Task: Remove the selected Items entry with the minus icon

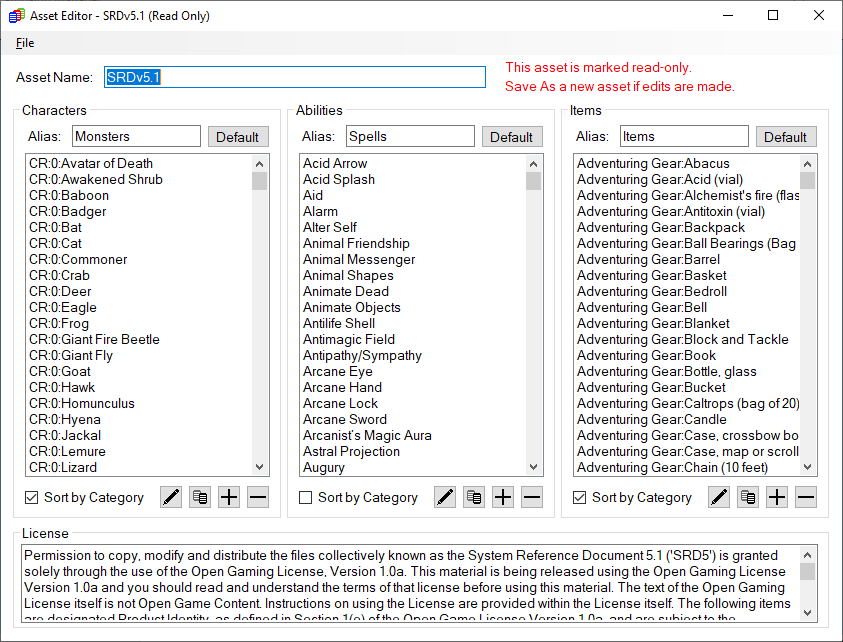Action: [x=806, y=497]
